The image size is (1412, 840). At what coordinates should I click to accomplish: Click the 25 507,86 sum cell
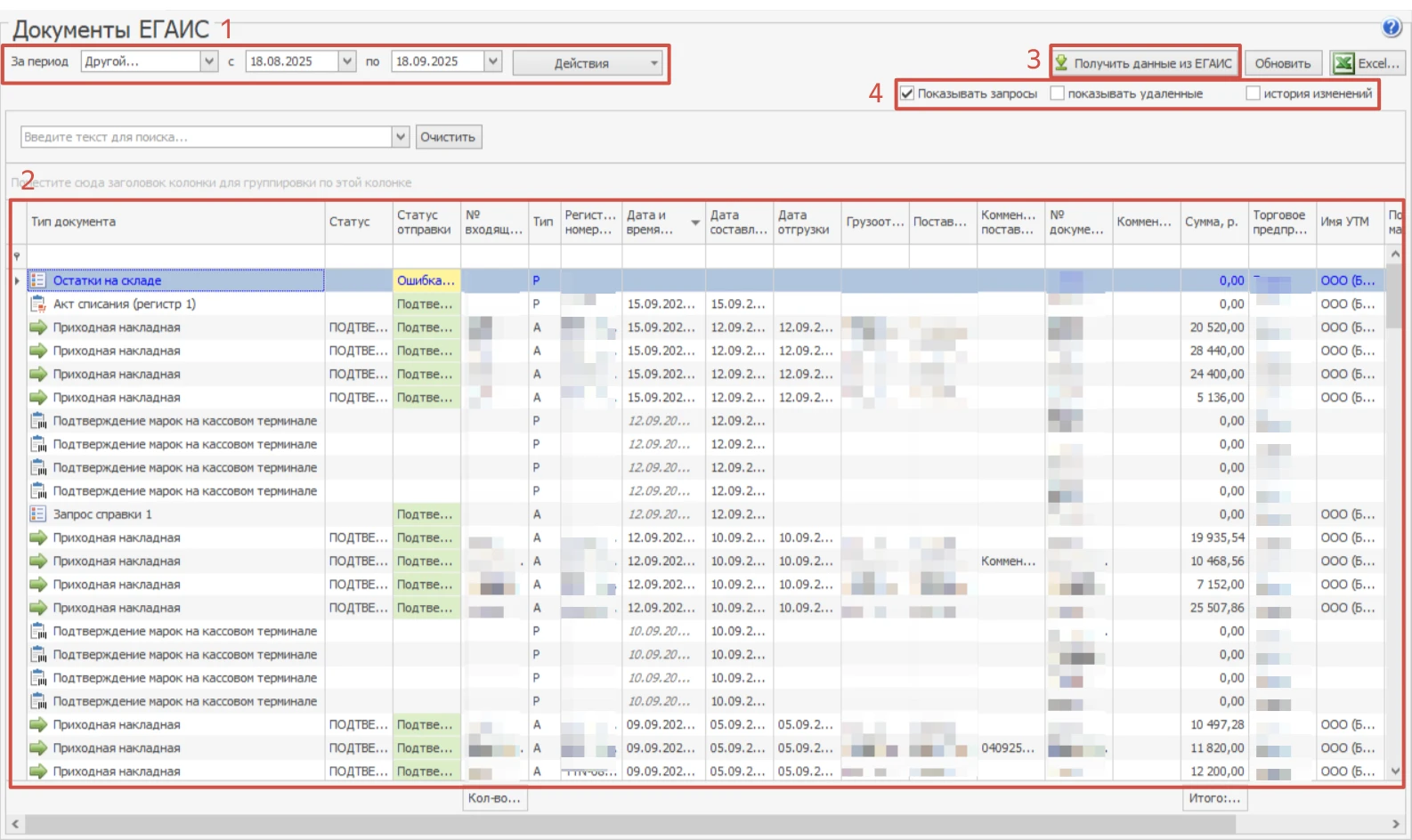coord(1213,608)
